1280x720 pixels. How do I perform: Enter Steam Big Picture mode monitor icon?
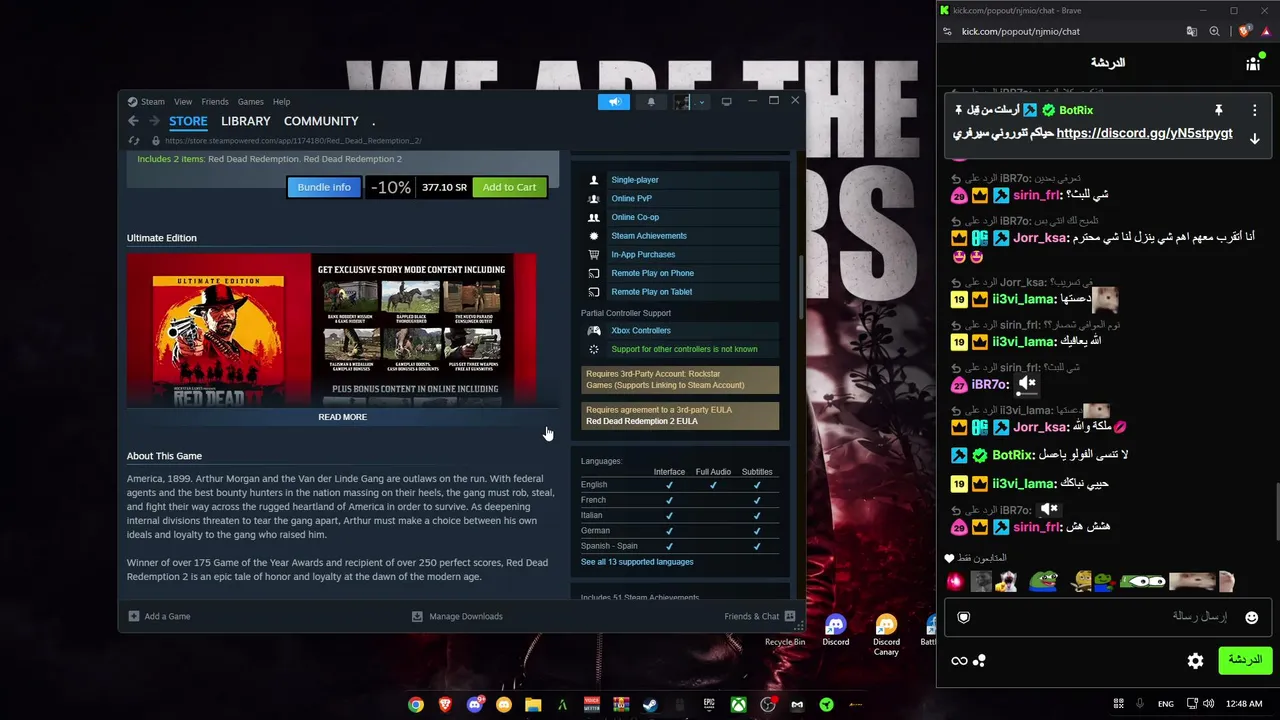(x=727, y=101)
